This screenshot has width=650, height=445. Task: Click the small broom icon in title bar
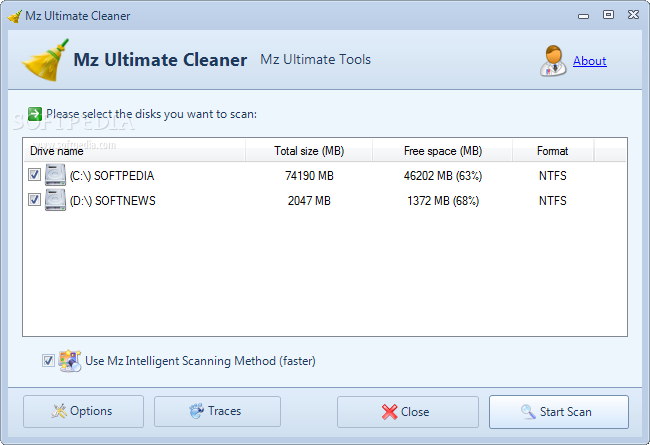15,16
